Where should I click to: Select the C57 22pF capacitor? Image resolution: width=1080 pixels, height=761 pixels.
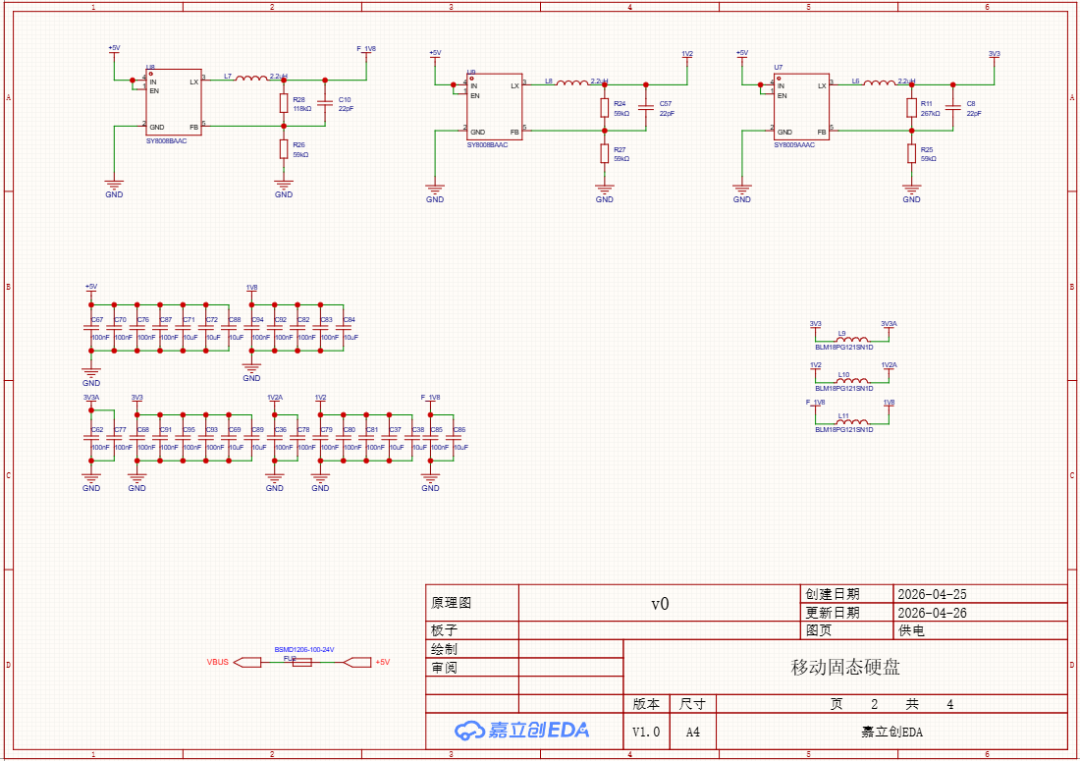click(x=646, y=108)
